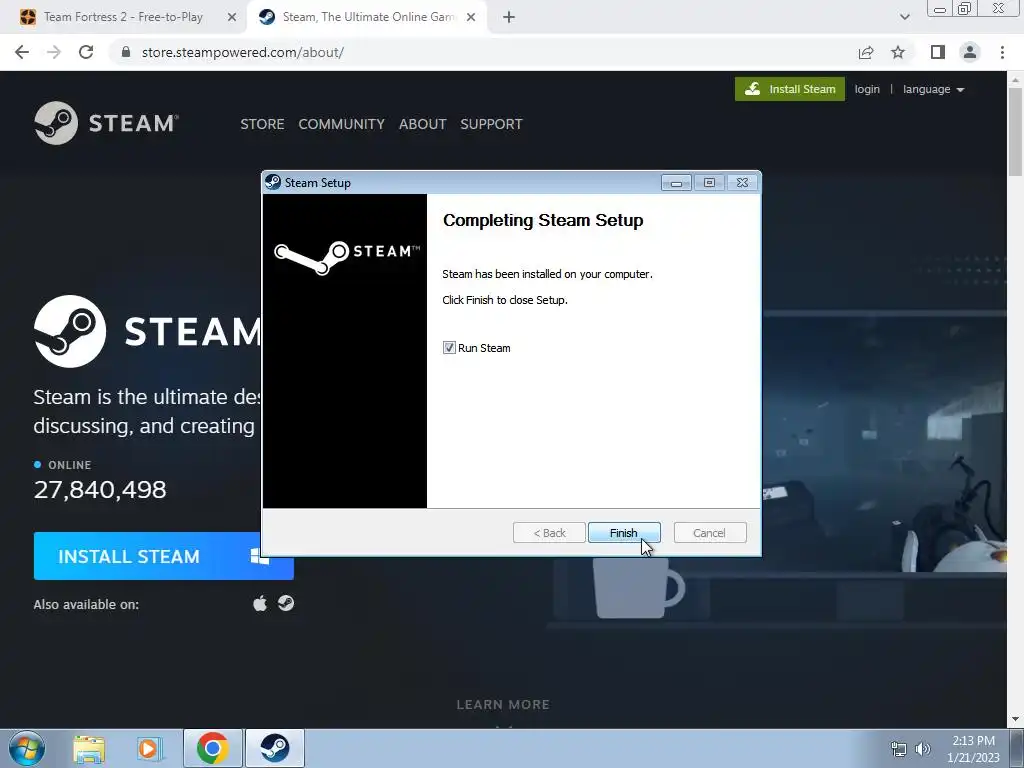The height and width of the screenshot is (768, 1024).
Task: Click the browser forward arrow
Action: 54,52
